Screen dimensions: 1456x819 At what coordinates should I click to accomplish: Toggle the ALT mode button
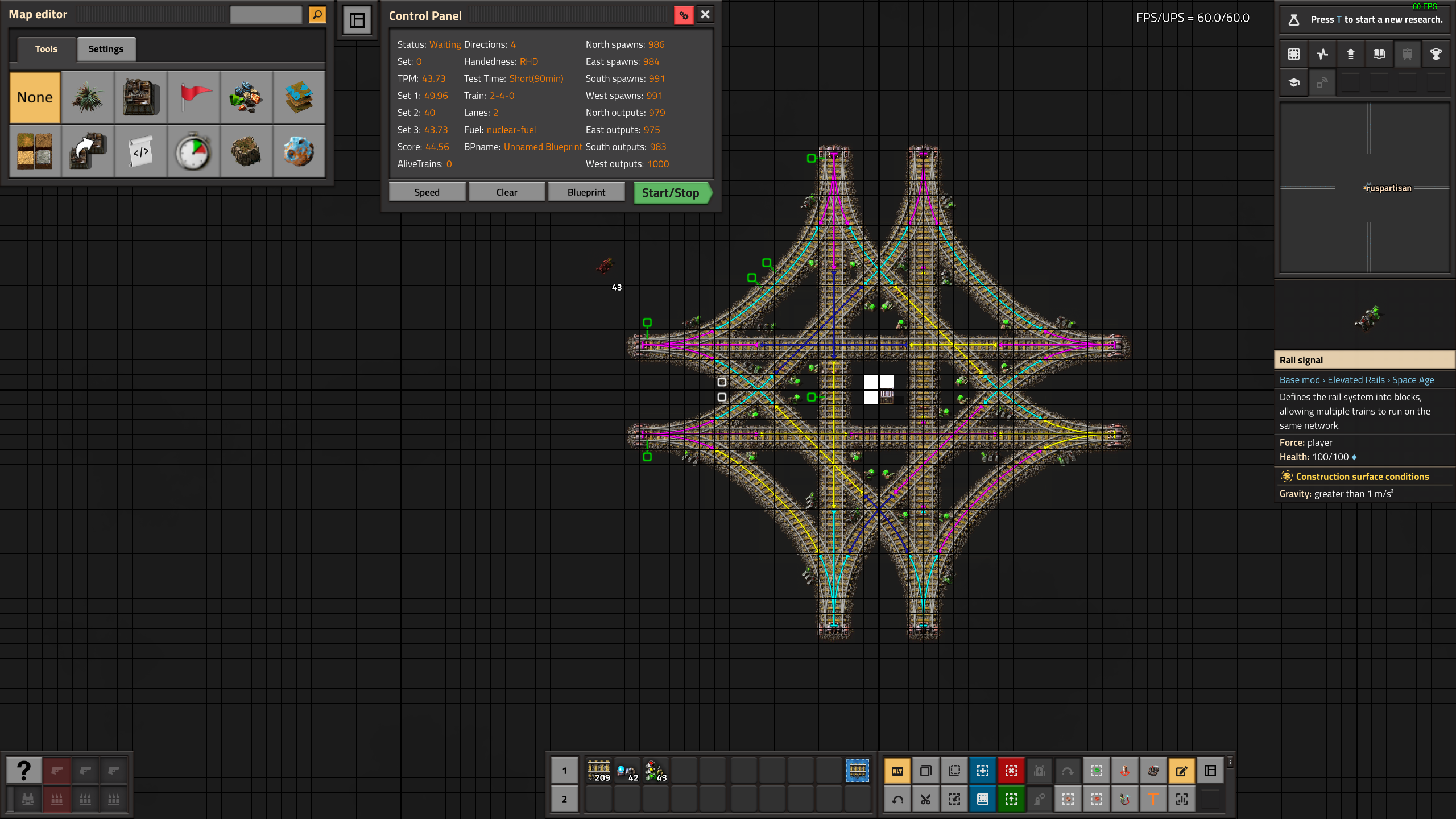coord(897,771)
